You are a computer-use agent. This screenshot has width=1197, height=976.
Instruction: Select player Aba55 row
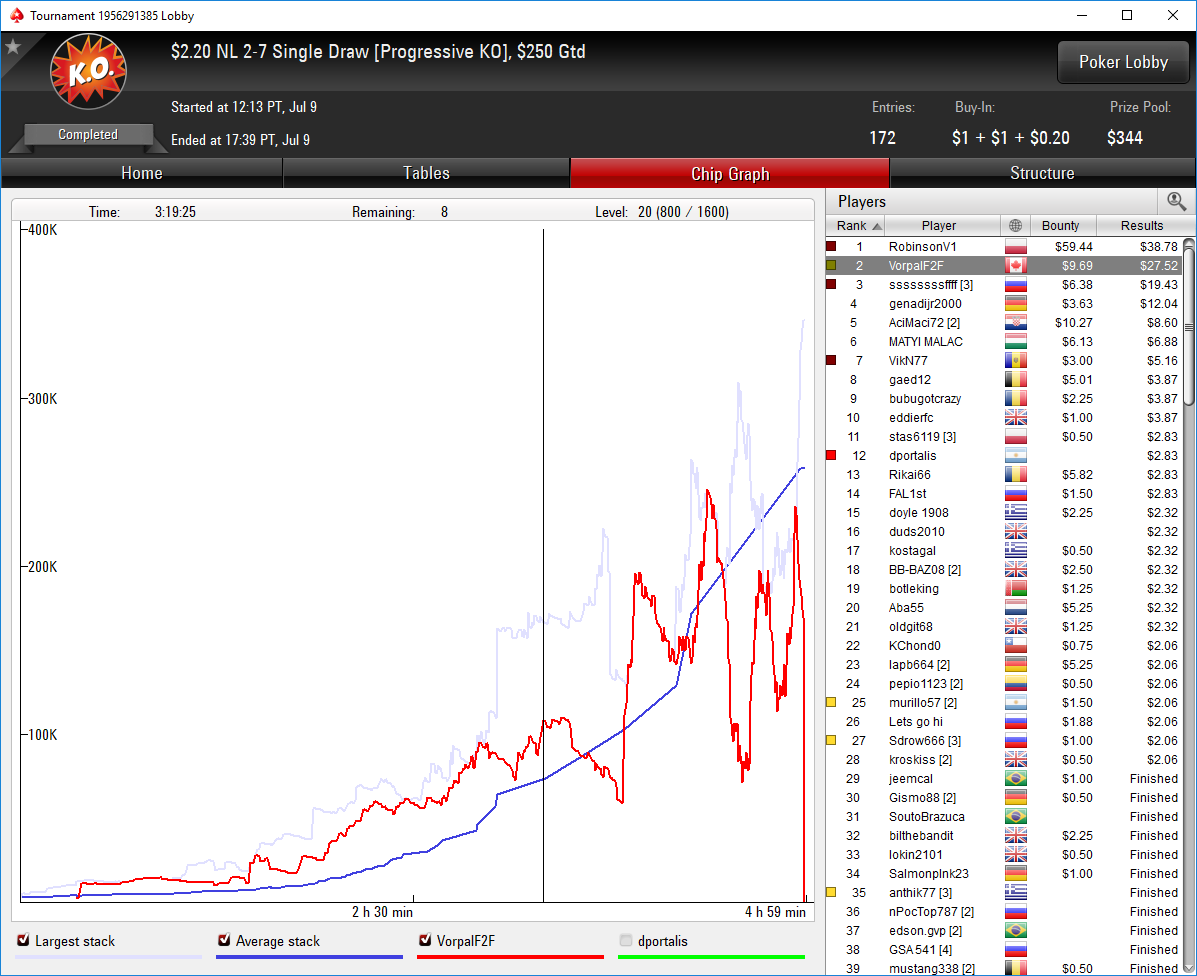pos(1004,607)
